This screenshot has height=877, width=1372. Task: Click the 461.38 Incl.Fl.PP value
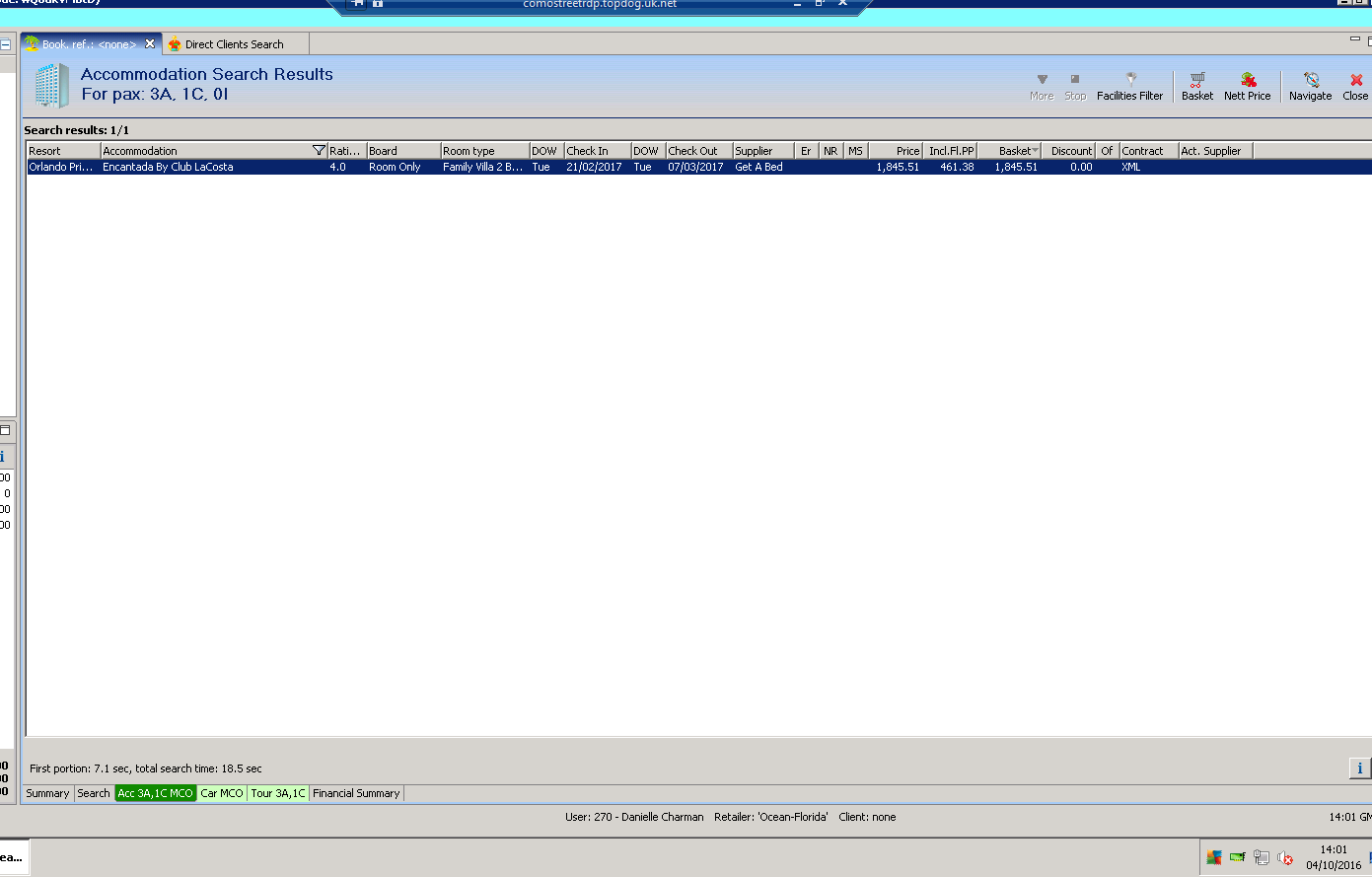(957, 167)
